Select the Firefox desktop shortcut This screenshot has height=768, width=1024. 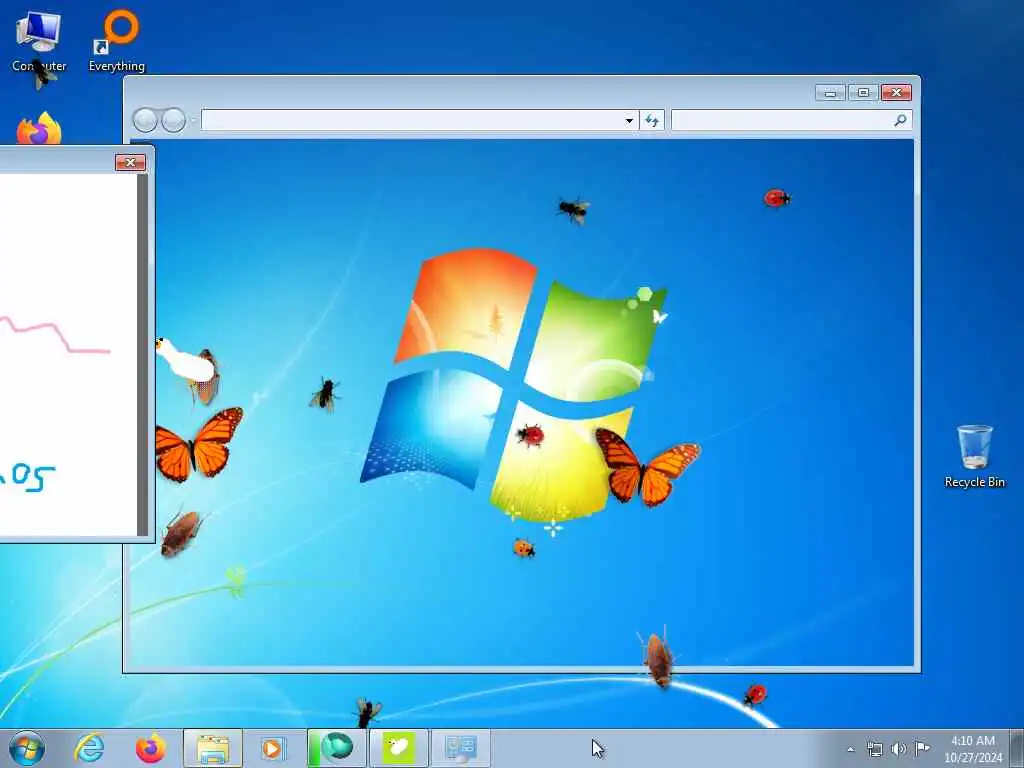(x=39, y=129)
